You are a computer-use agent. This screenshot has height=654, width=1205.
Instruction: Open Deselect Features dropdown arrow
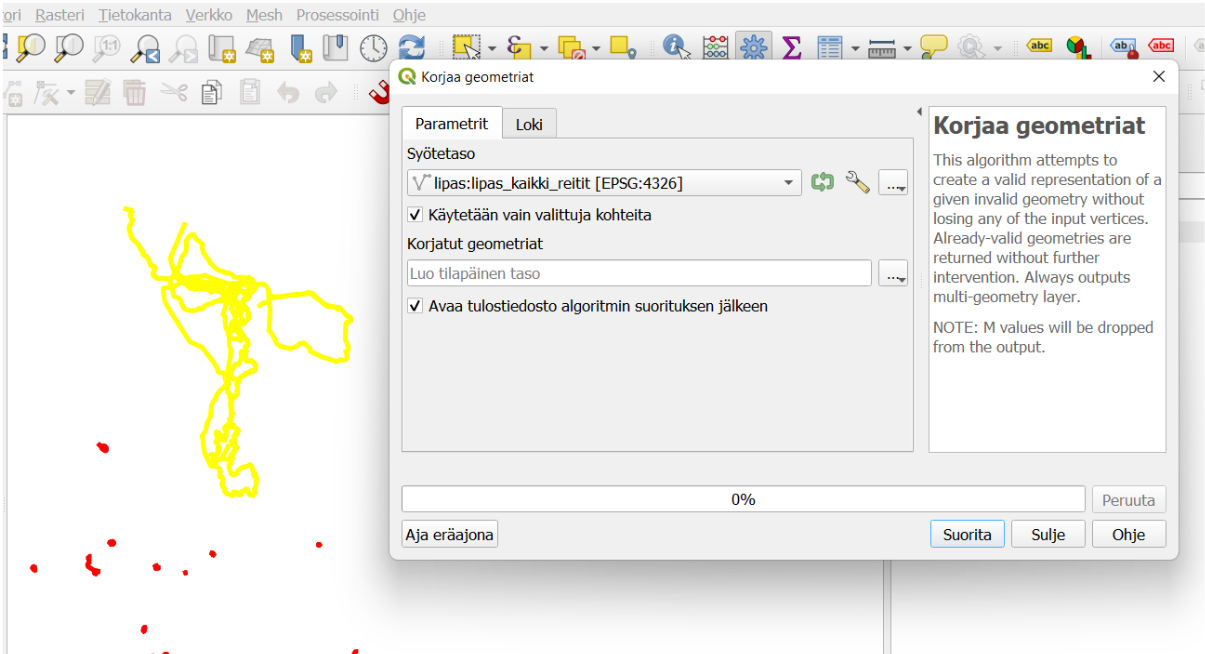click(596, 48)
